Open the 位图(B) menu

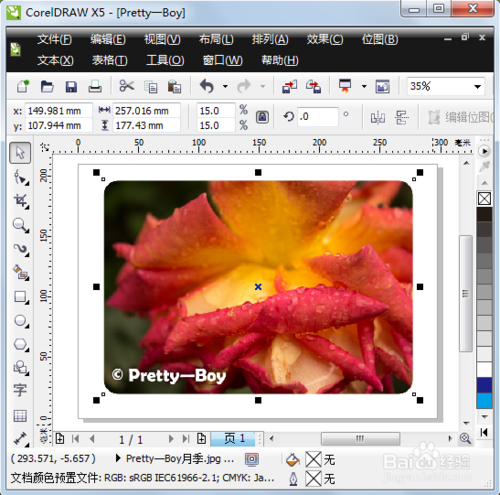(x=380, y=39)
